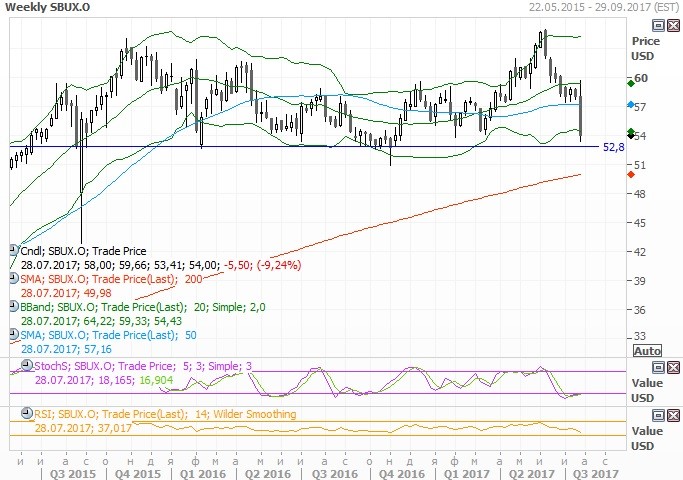The width and height of the screenshot is (683, 480).
Task: Click the Q2 2016 quarter label
Action: coord(268,473)
